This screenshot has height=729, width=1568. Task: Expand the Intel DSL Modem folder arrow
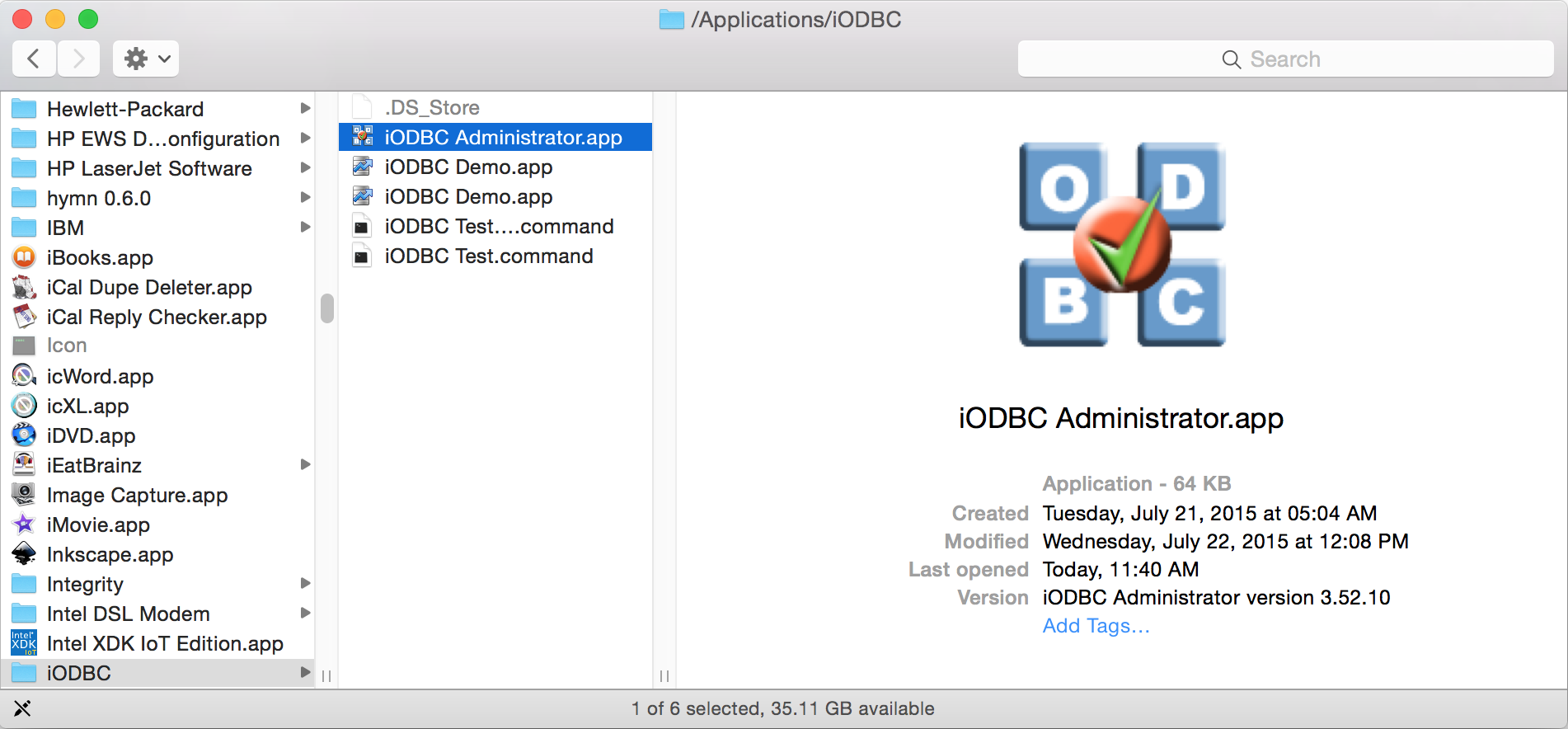click(305, 613)
